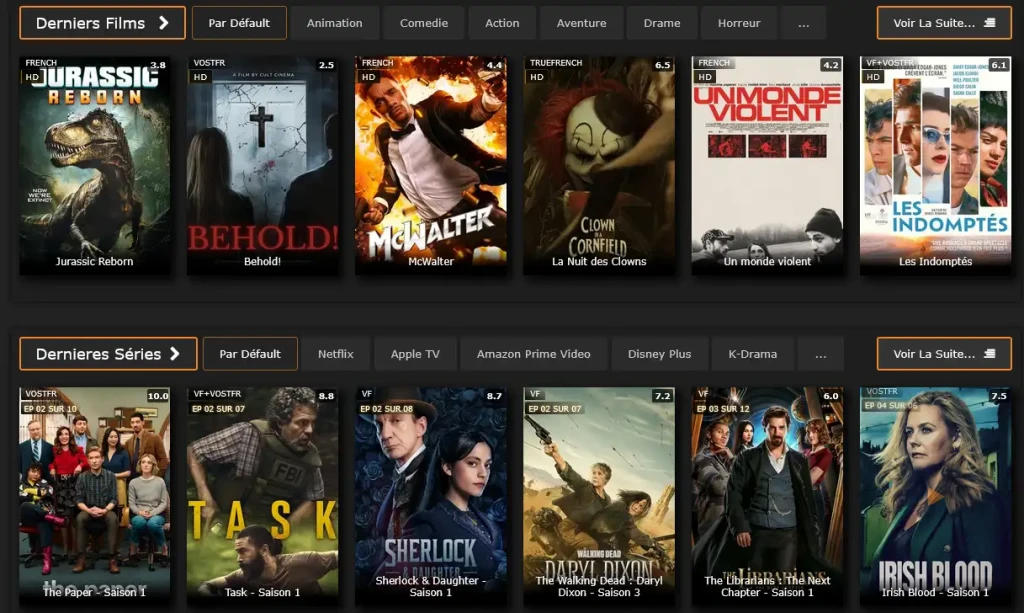Filter series by Netflix
The image size is (1024, 613).
(x=336, y=354)
